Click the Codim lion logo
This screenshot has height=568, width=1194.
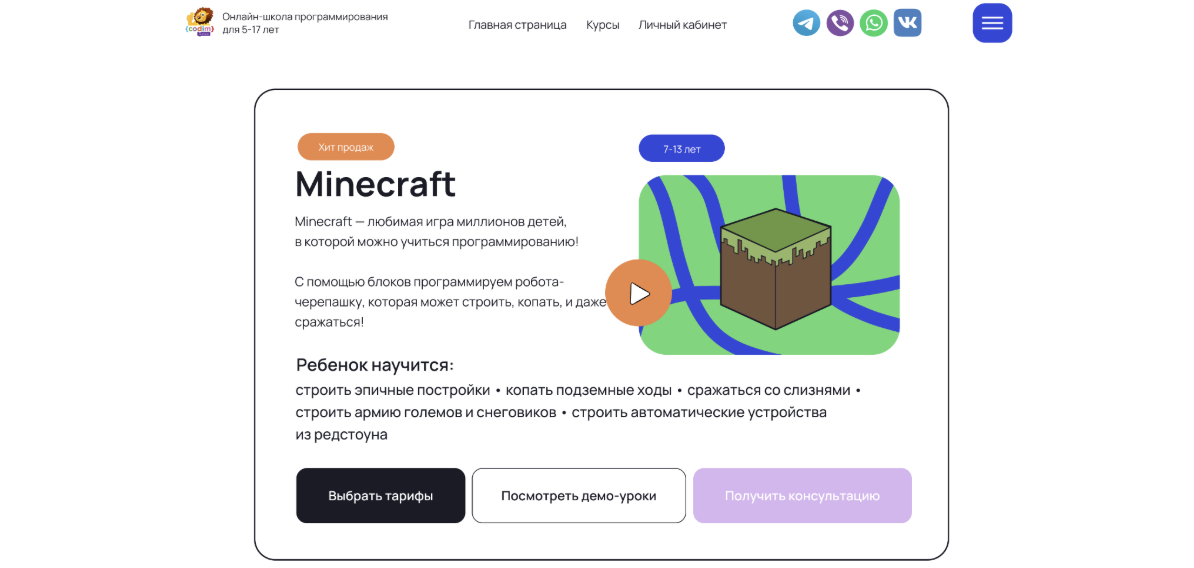(x=200, y=22)
